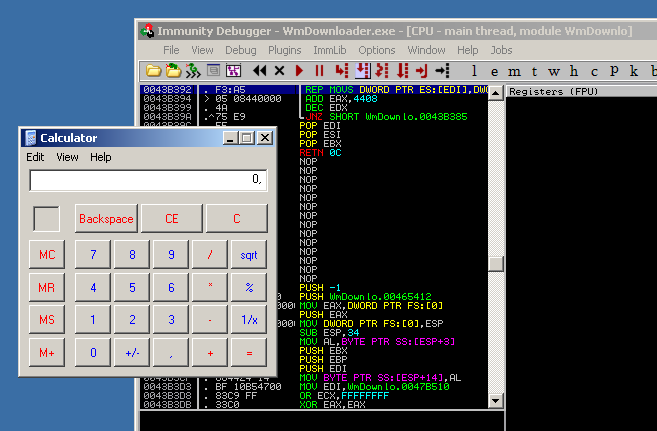Click the equals button in Calculator
This screenshot has height=431, width=657.
249,352
